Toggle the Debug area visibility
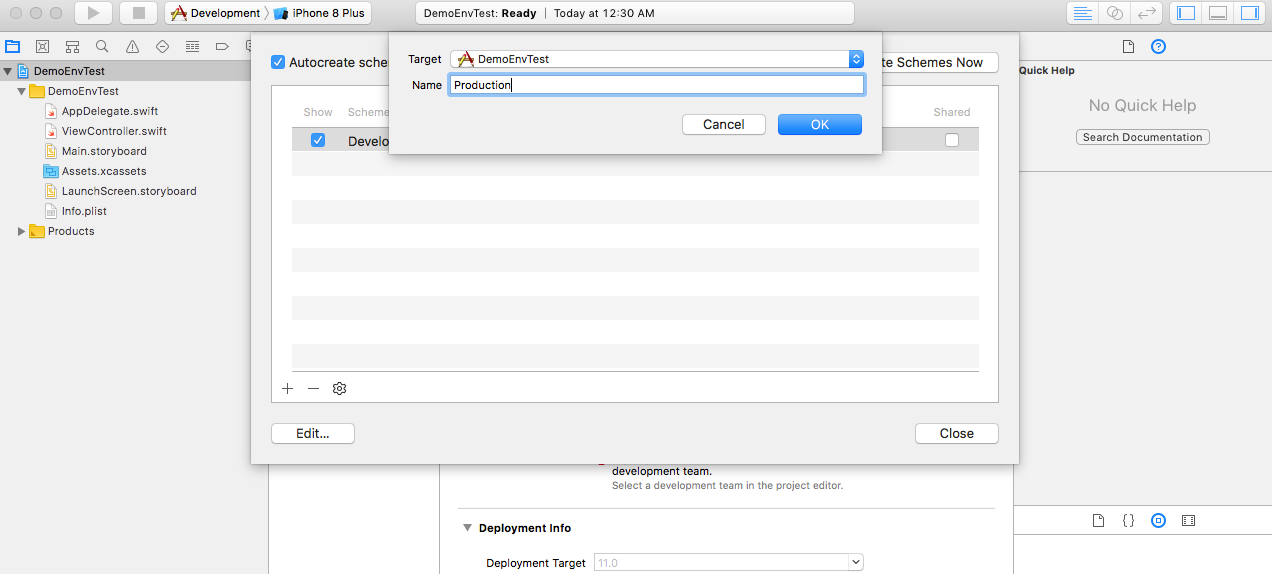This screenshot has width=1272, height=574. [1218, 13]
